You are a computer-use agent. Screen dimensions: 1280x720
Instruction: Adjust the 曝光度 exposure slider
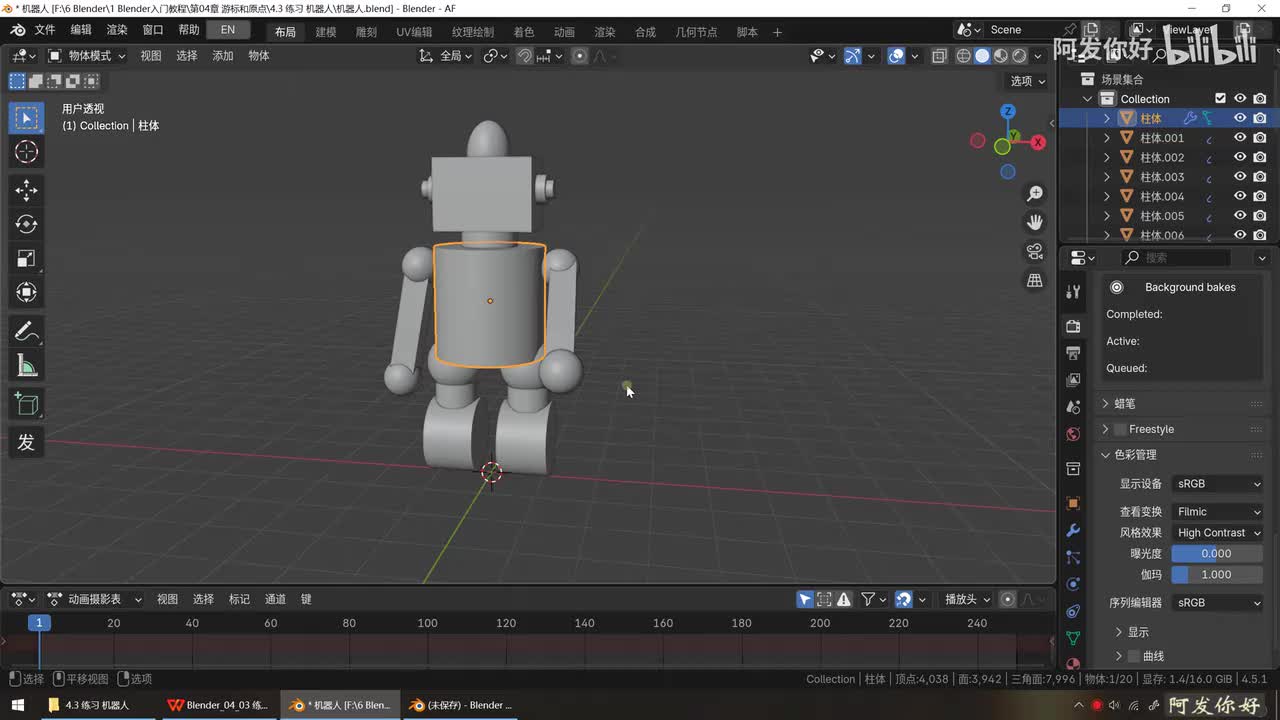coord(1216,553)
